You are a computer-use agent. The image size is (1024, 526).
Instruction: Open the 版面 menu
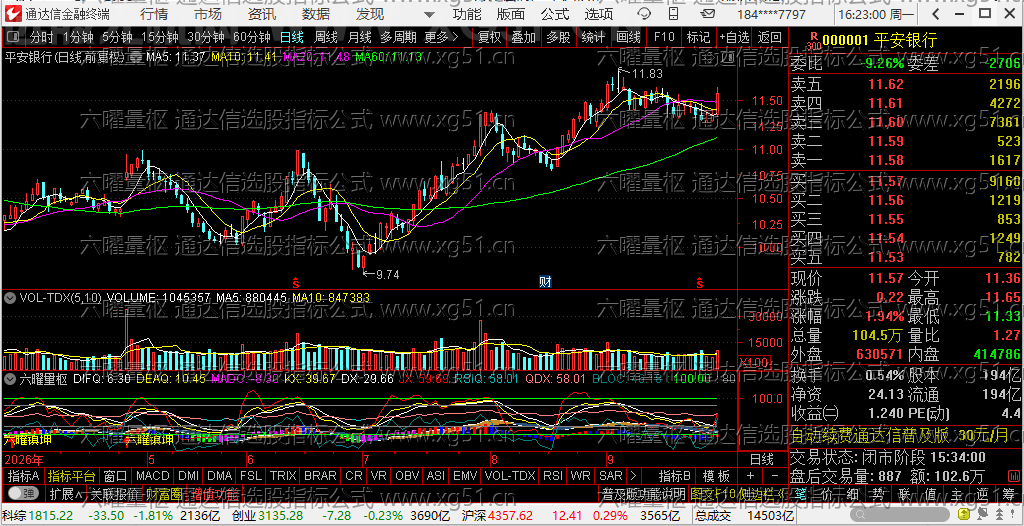pyautogui.click(x=510, y=14)
